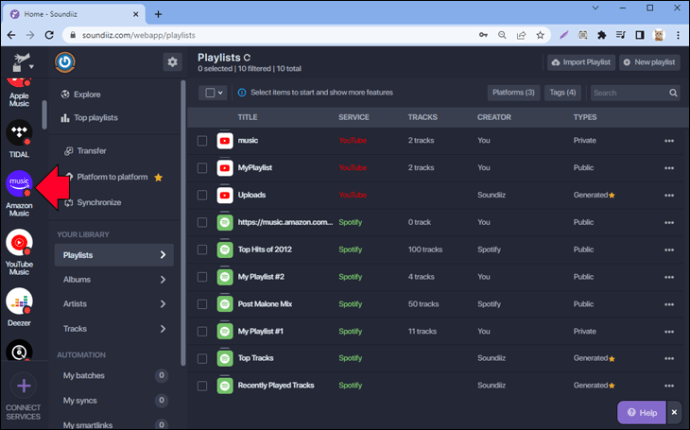
Task: Open the Chrome tab search chevron
Action: tap(595, 8)
